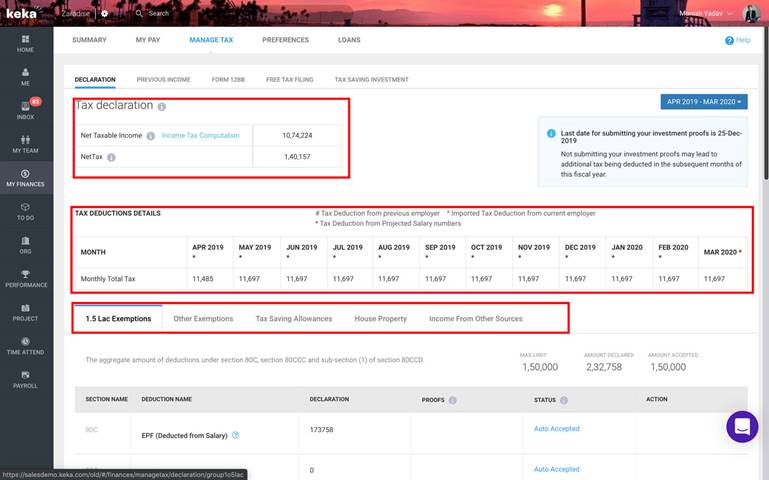
Task: Click the Deduction Name column header
Action: 167,399
